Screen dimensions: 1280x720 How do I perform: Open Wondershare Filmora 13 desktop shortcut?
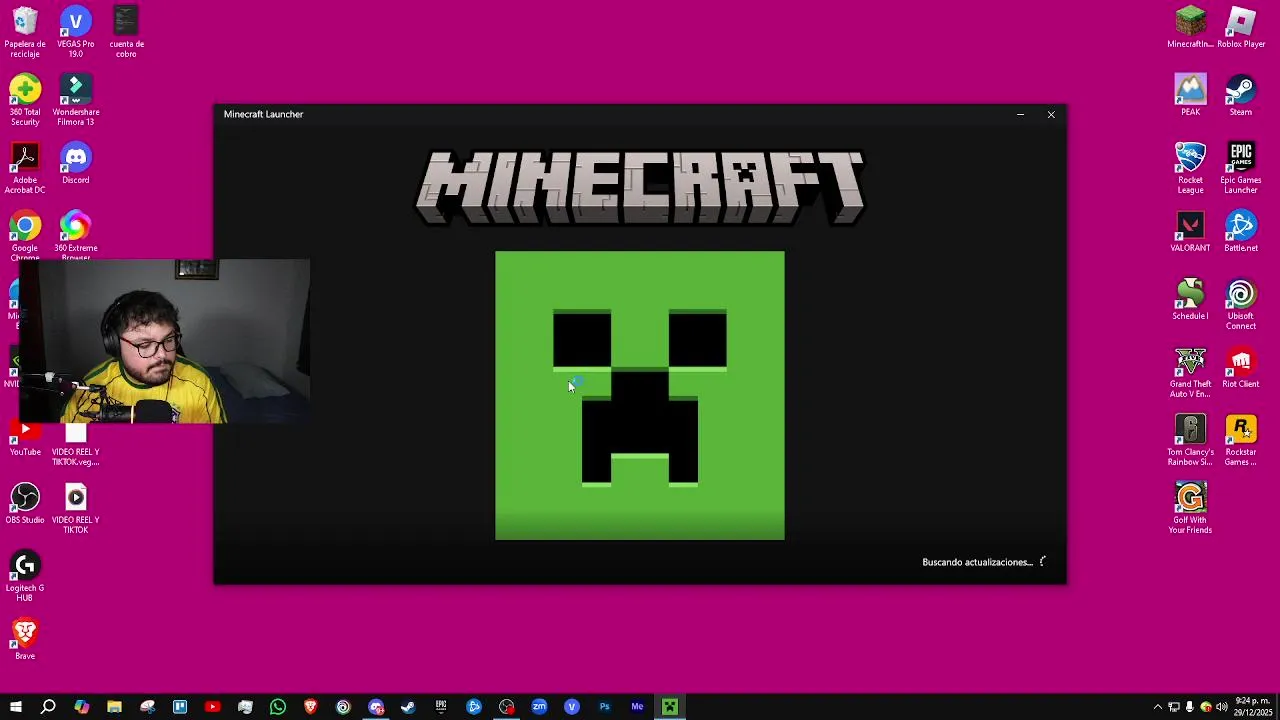click(76, 100)
